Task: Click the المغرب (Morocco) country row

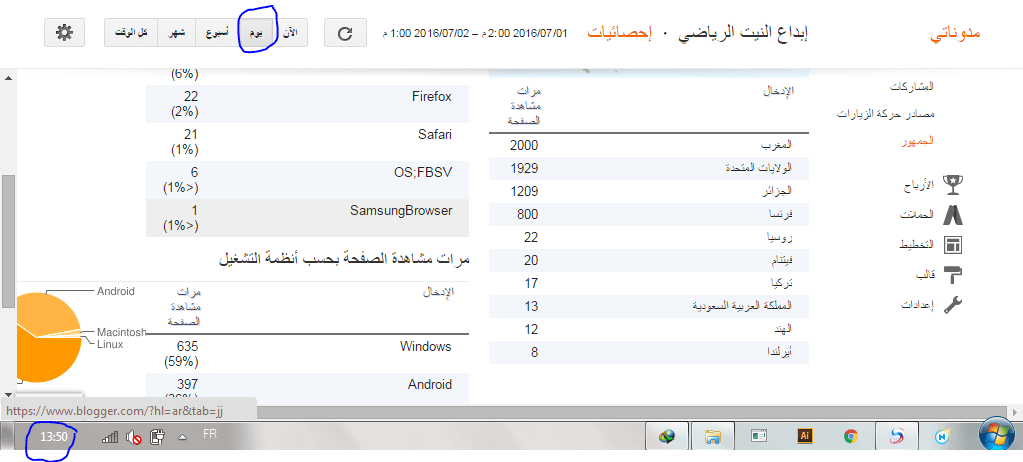Action: click(x=649, y=144)
